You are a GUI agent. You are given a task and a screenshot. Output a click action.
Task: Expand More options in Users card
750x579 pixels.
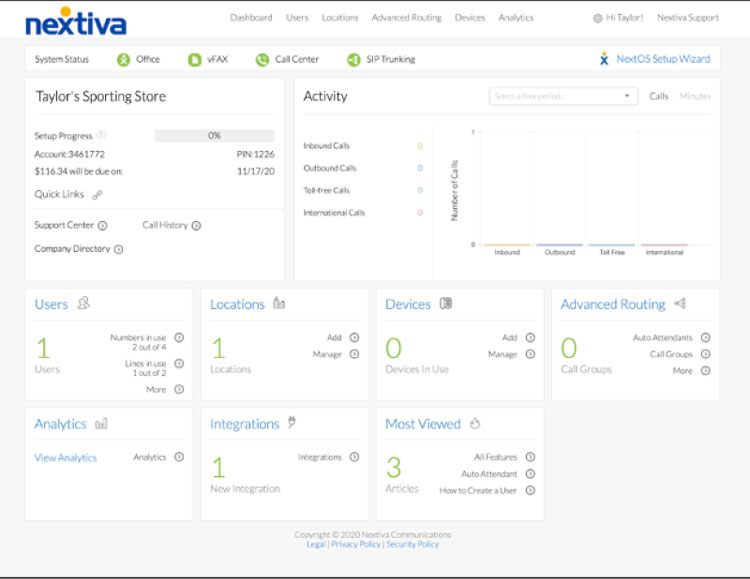pos(179,389)
